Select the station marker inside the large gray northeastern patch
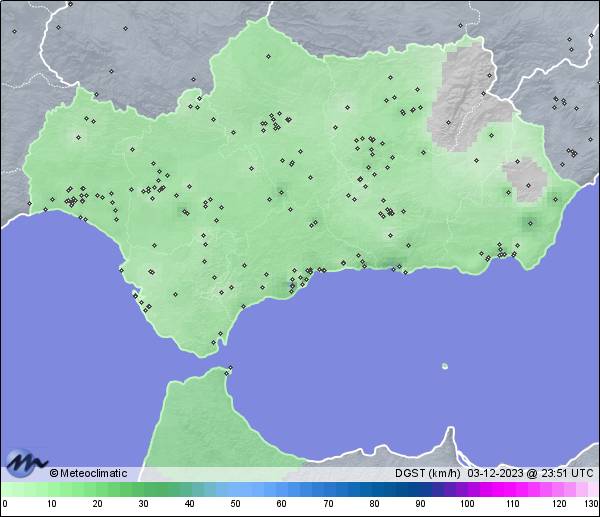The width and height of the screenshot is (600, 517). click(448, 122)
